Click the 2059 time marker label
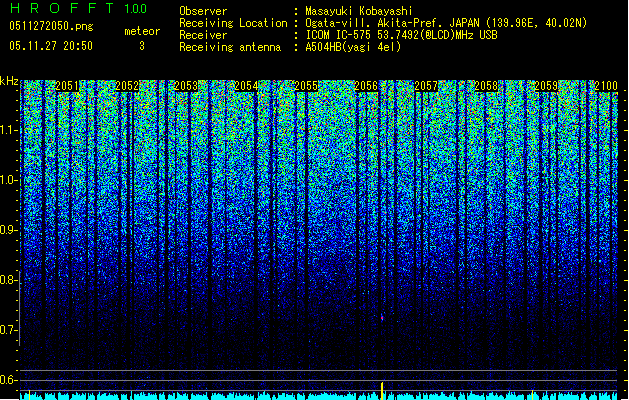This screenshot has width=629, height=400. point(546,86)
